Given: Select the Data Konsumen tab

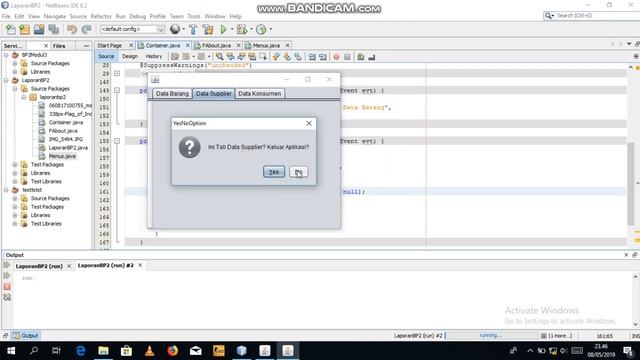Looking at the screenshot, I should coord(260,93).
